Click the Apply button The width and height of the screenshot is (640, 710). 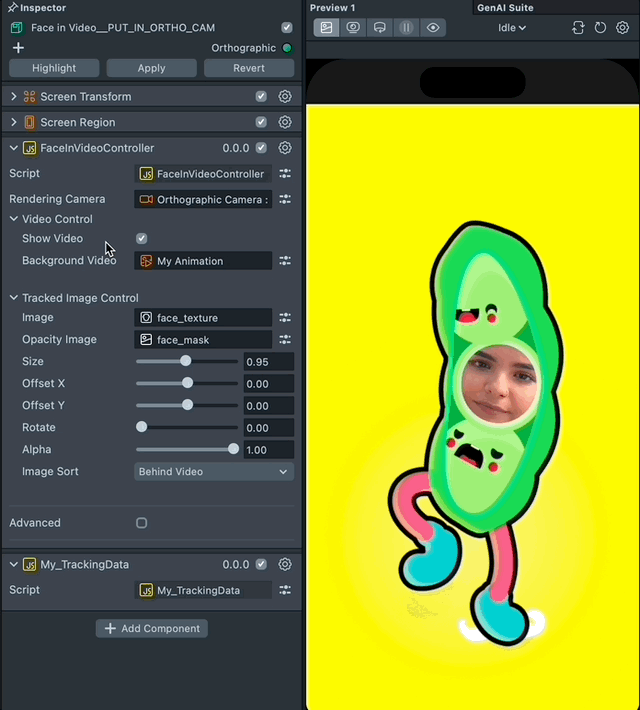151,68
